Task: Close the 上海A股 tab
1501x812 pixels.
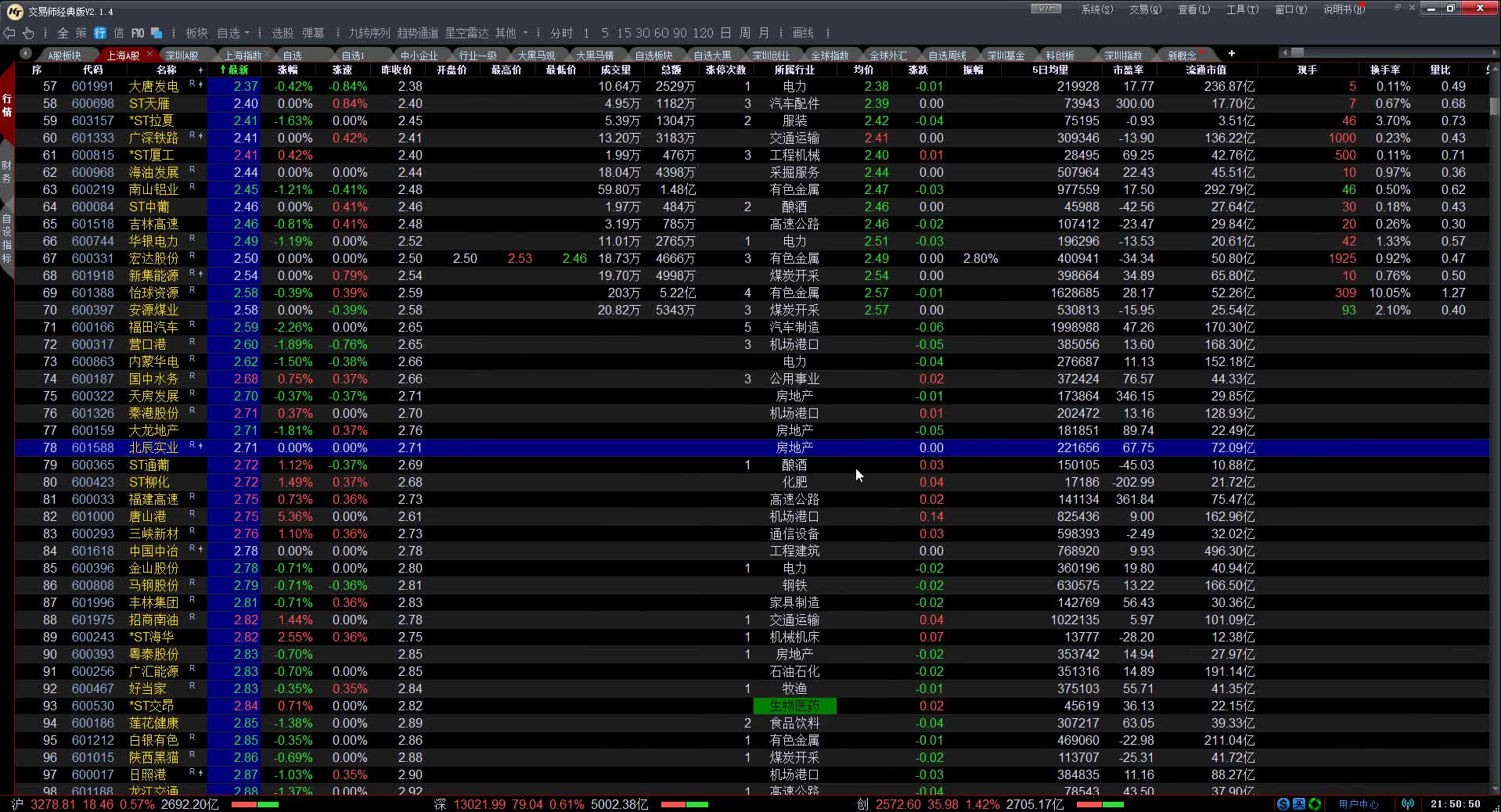Action: click(149, 55)
